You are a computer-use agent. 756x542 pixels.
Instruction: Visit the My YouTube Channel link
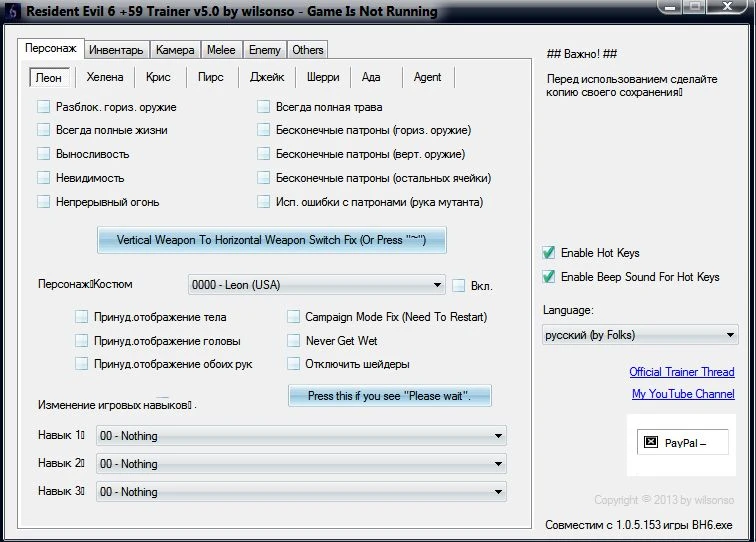pos(682,394)
